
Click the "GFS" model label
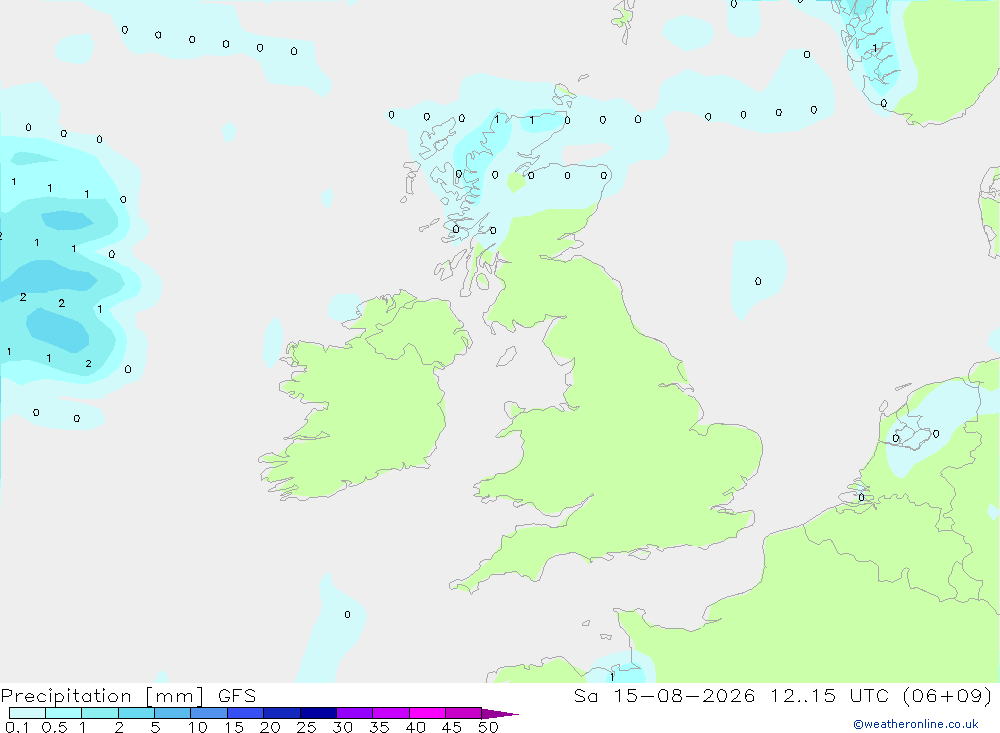tap(237, 696)
